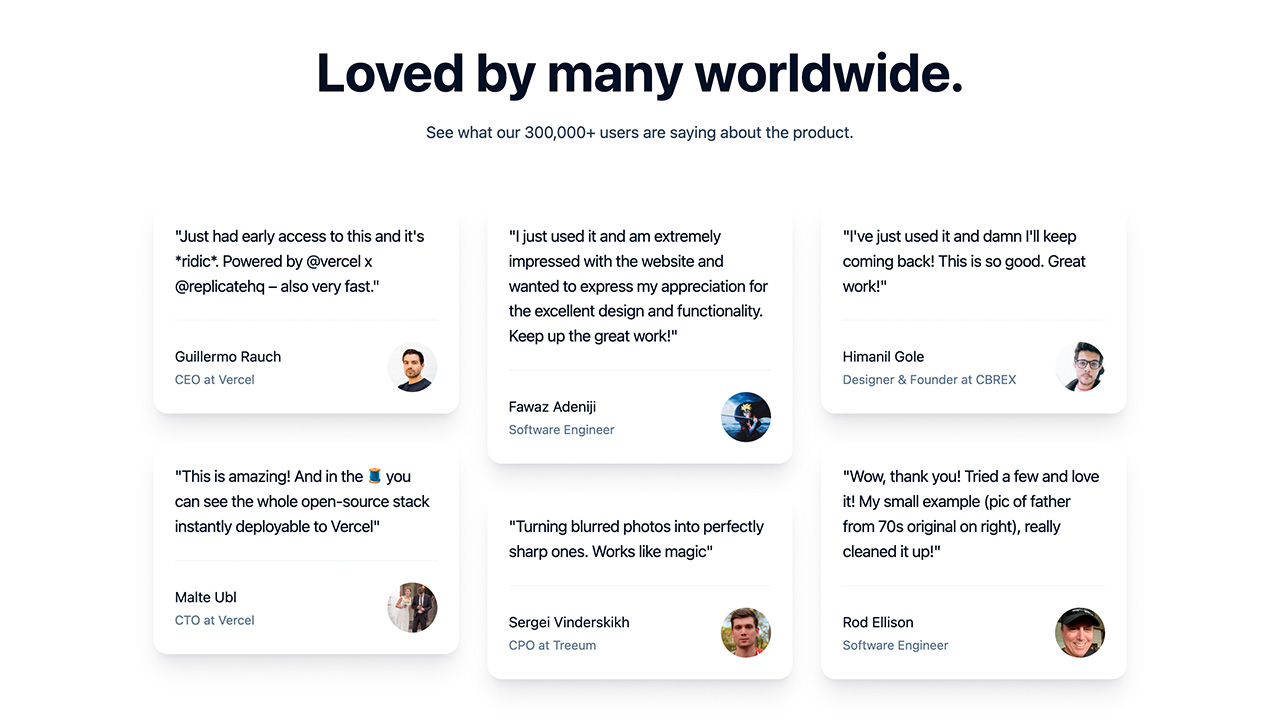1280x720 pixels.
Task: Open the "Turning blurred photos" testimonial quote
Action: point(636,539)
